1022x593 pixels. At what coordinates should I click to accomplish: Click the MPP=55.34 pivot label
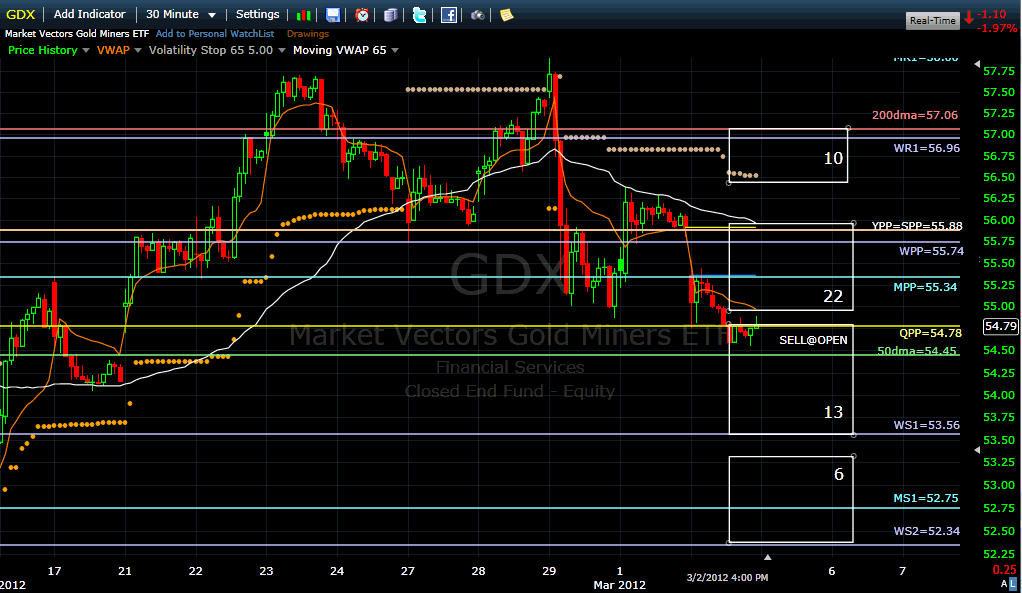coord(925,287)
